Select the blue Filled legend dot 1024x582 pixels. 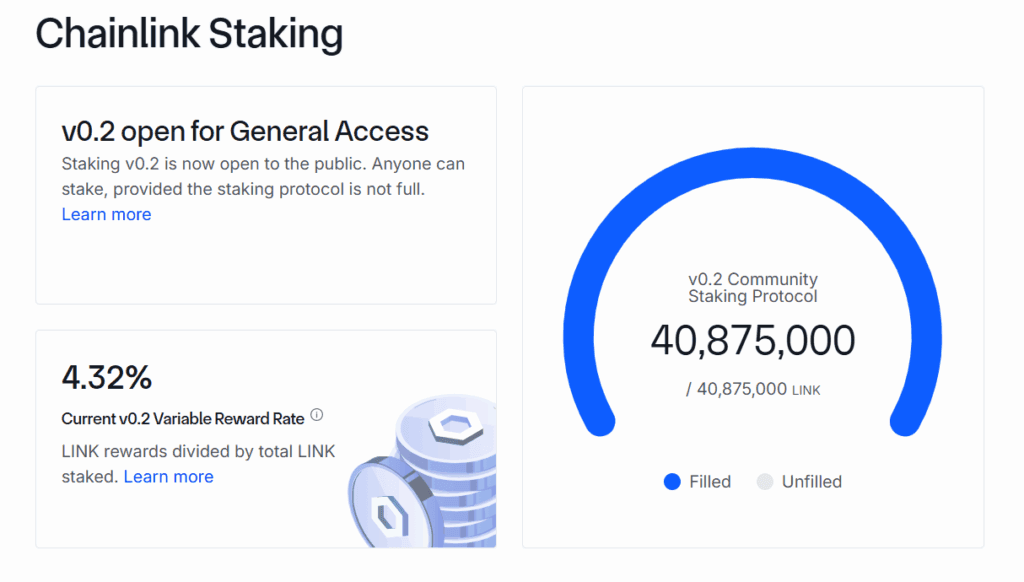click(671, 481)
